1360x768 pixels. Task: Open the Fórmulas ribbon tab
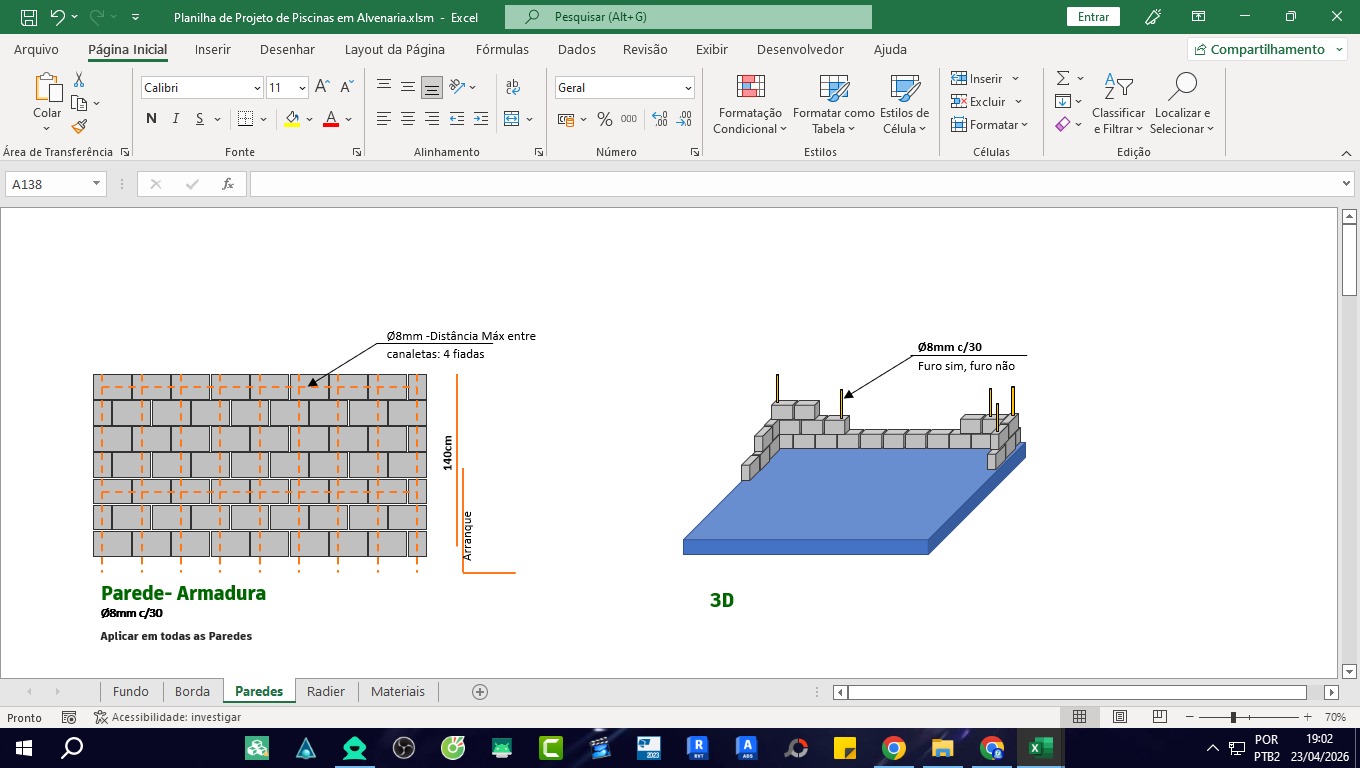coord(502,49)
